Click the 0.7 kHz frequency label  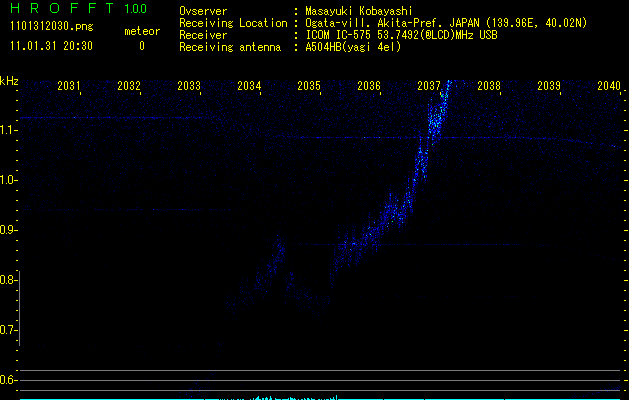tap(7, 330)
